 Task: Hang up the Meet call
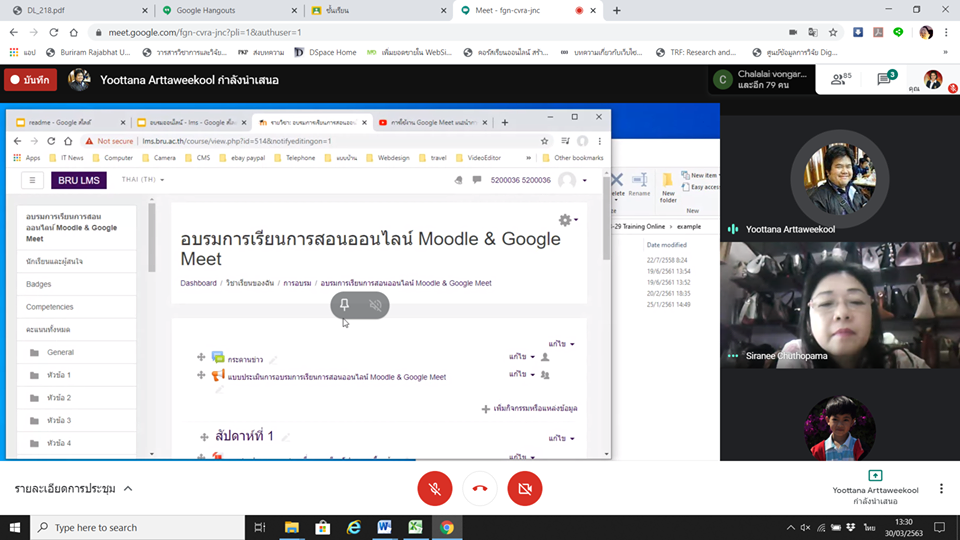tap(480, 489)
